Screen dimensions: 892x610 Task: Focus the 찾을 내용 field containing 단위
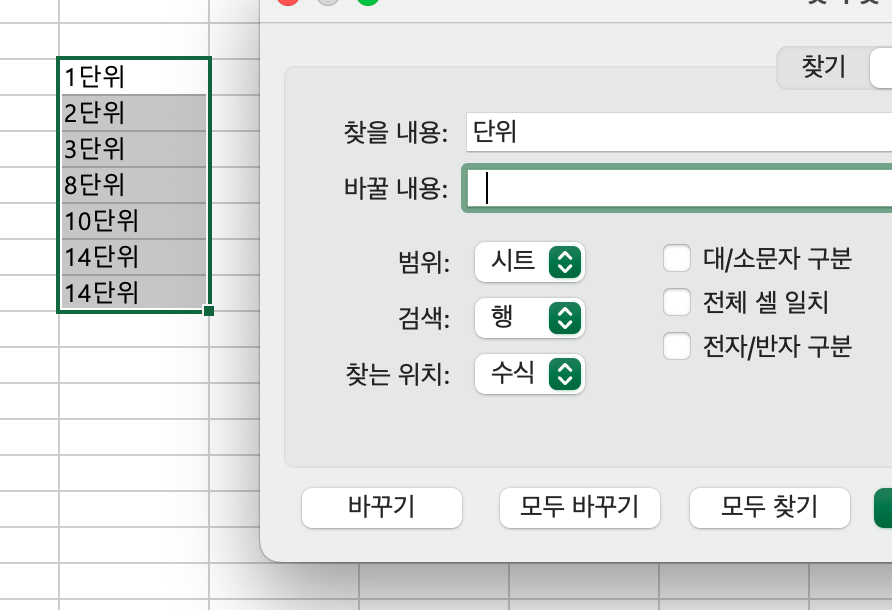click(x=679, y=132)
